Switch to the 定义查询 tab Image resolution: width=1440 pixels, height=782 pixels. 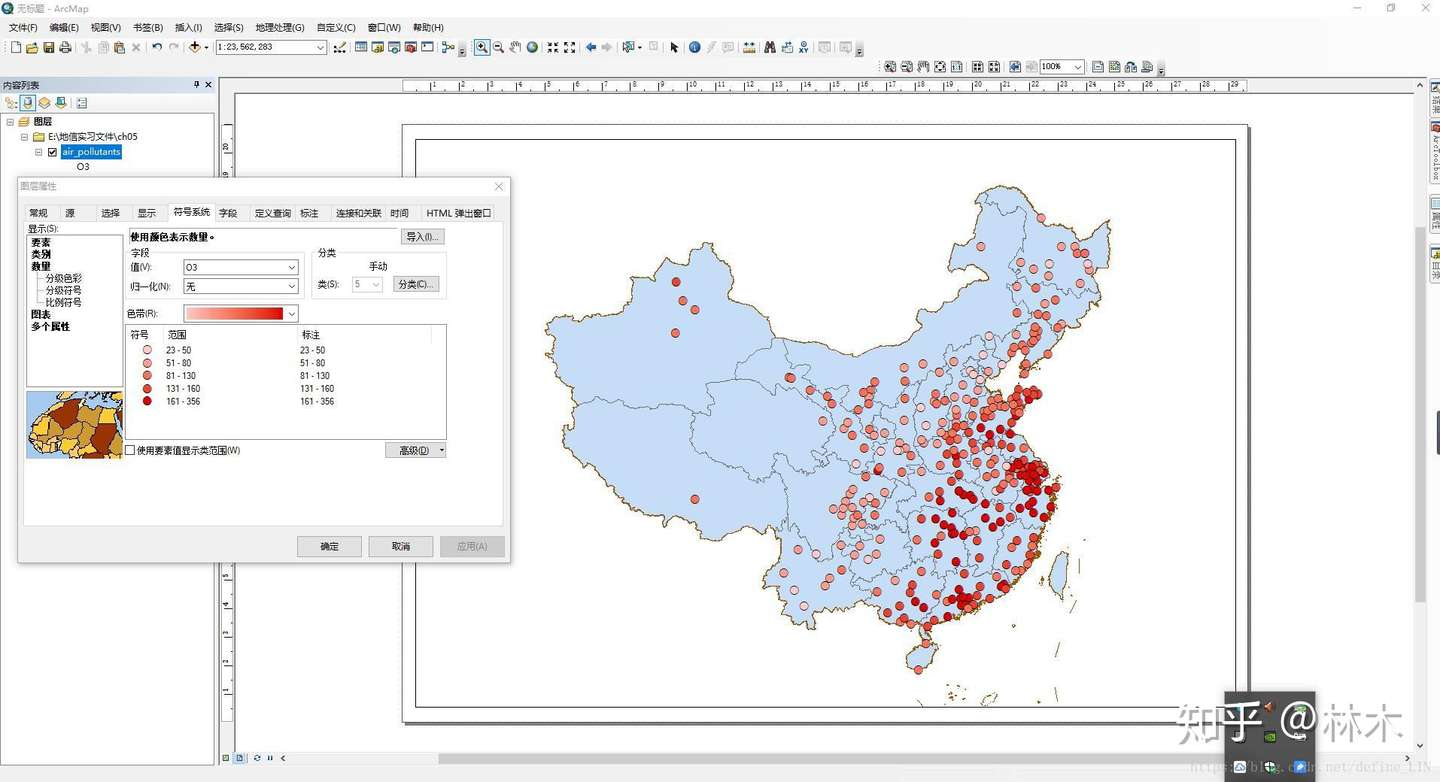273,213
